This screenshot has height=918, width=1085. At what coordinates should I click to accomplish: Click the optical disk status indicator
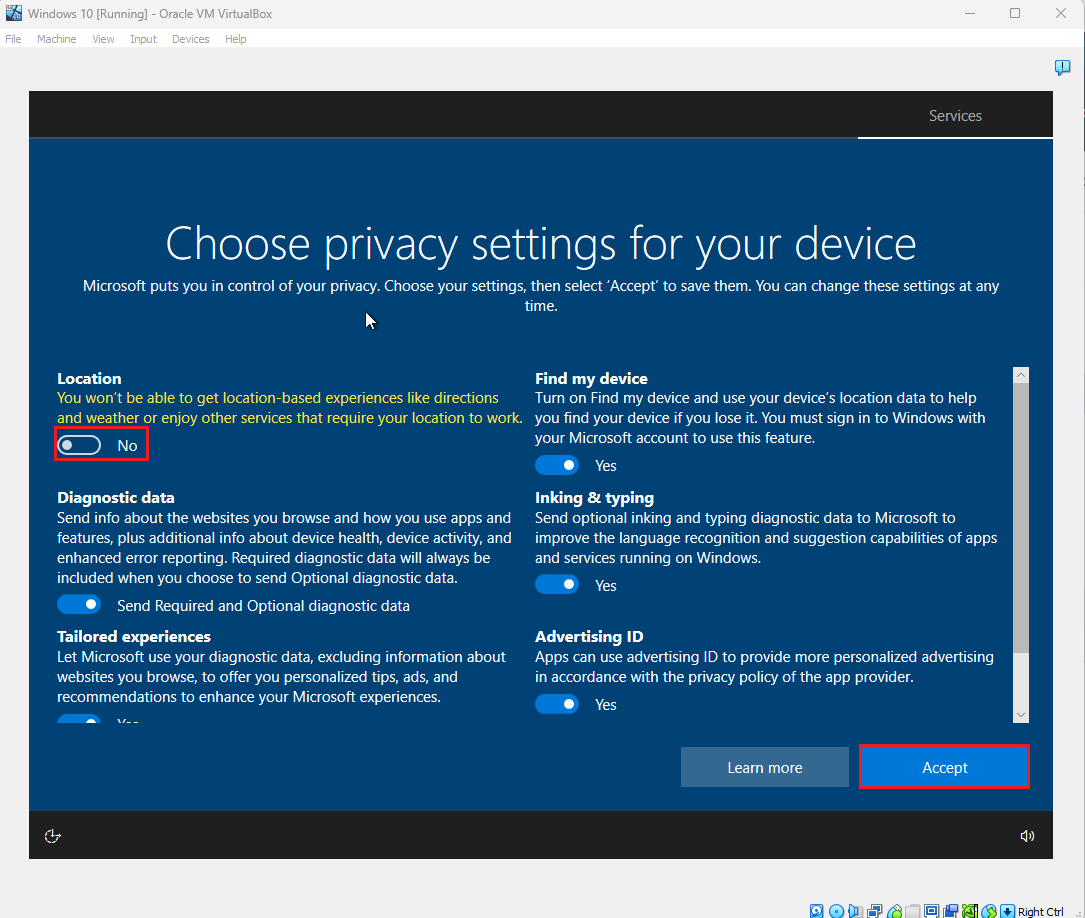pyautogui.click(x=836, y=911)
